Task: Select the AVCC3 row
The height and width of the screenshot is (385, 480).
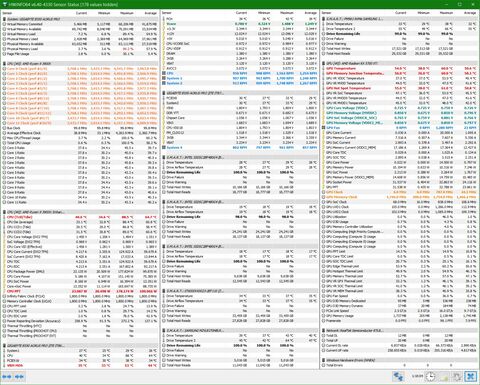Action: [x=240, y=68]
